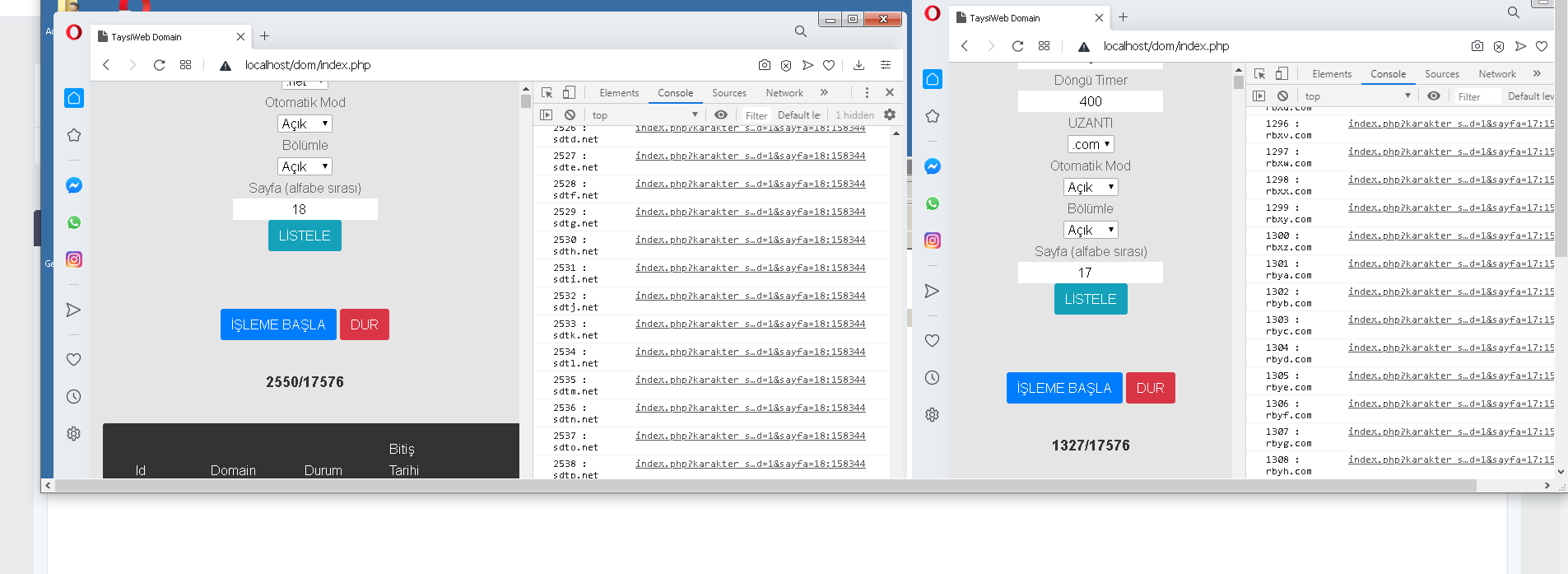Open console settings gear in left DevTools
The image size is (1568, 574).
pos(890,115)
